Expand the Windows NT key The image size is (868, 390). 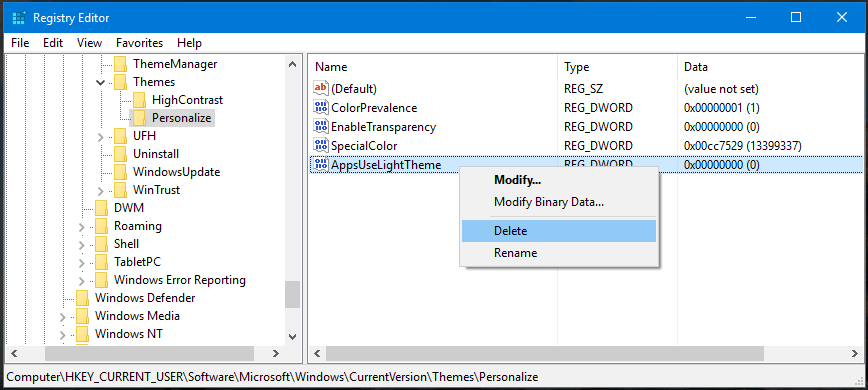(63, 335)
